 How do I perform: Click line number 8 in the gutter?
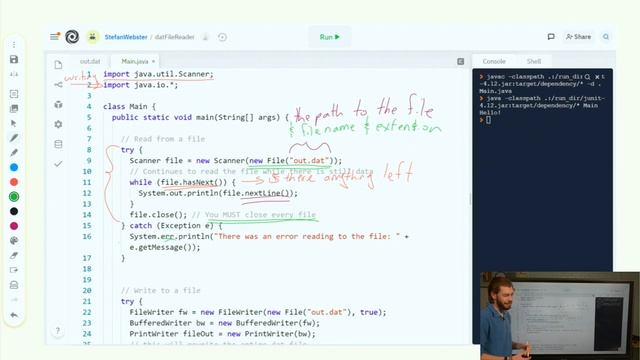tap(89, 150)
